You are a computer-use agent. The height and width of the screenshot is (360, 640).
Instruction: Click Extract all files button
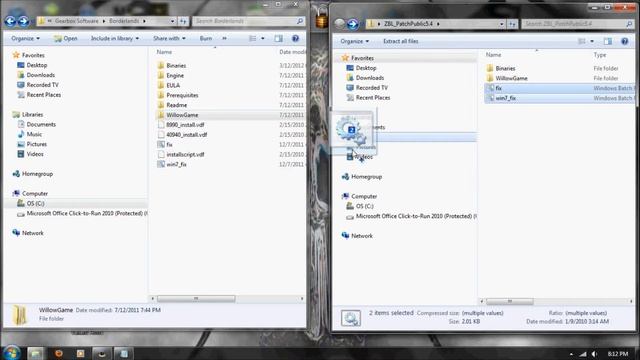[x=400, y=41]
